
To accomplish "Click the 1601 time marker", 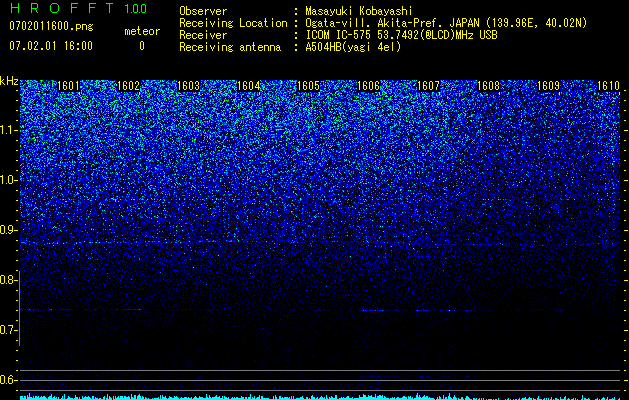I will (69, 86).
